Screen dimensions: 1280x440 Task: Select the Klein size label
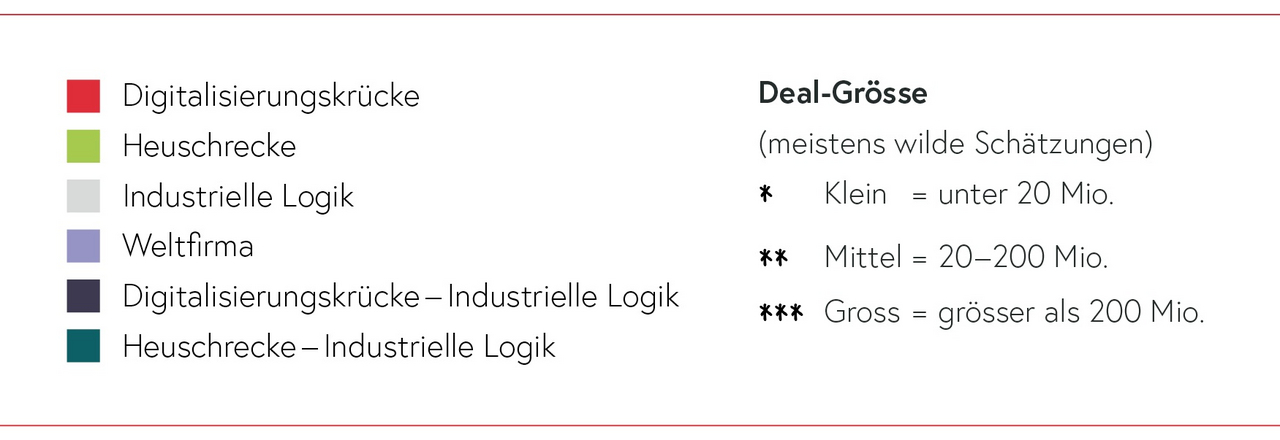tap(855, 194)
